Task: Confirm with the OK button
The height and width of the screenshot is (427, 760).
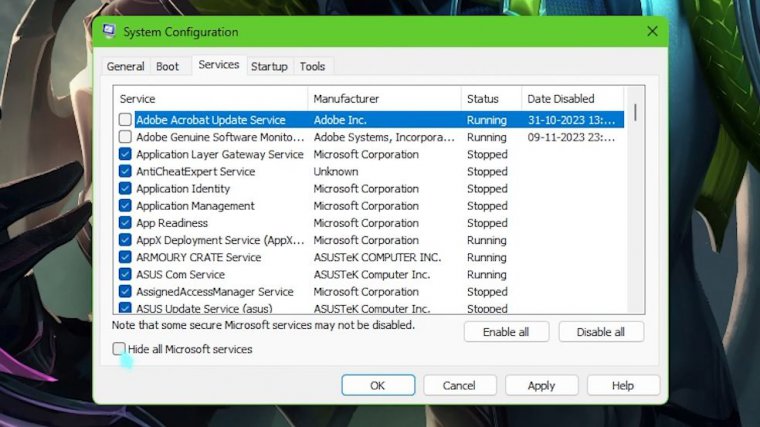Action: pyautogui.click(x=377, y=385)
